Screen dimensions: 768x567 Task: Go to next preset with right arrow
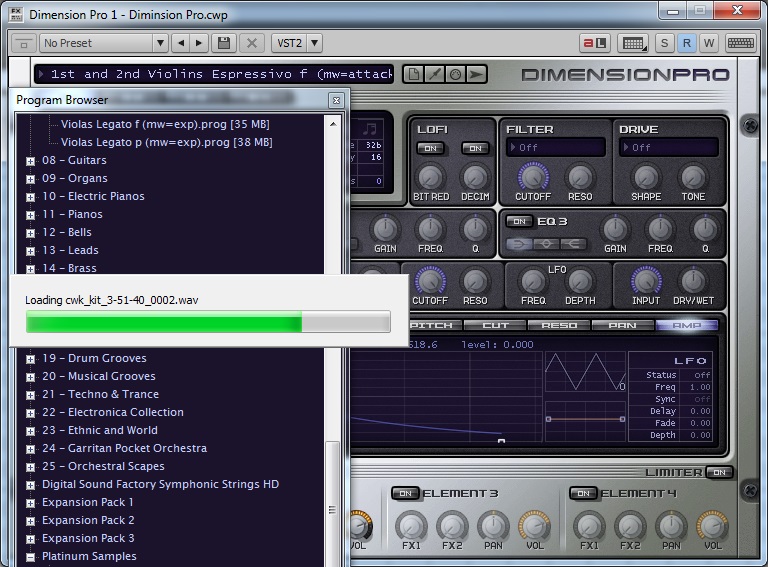[x=199, y=43]
